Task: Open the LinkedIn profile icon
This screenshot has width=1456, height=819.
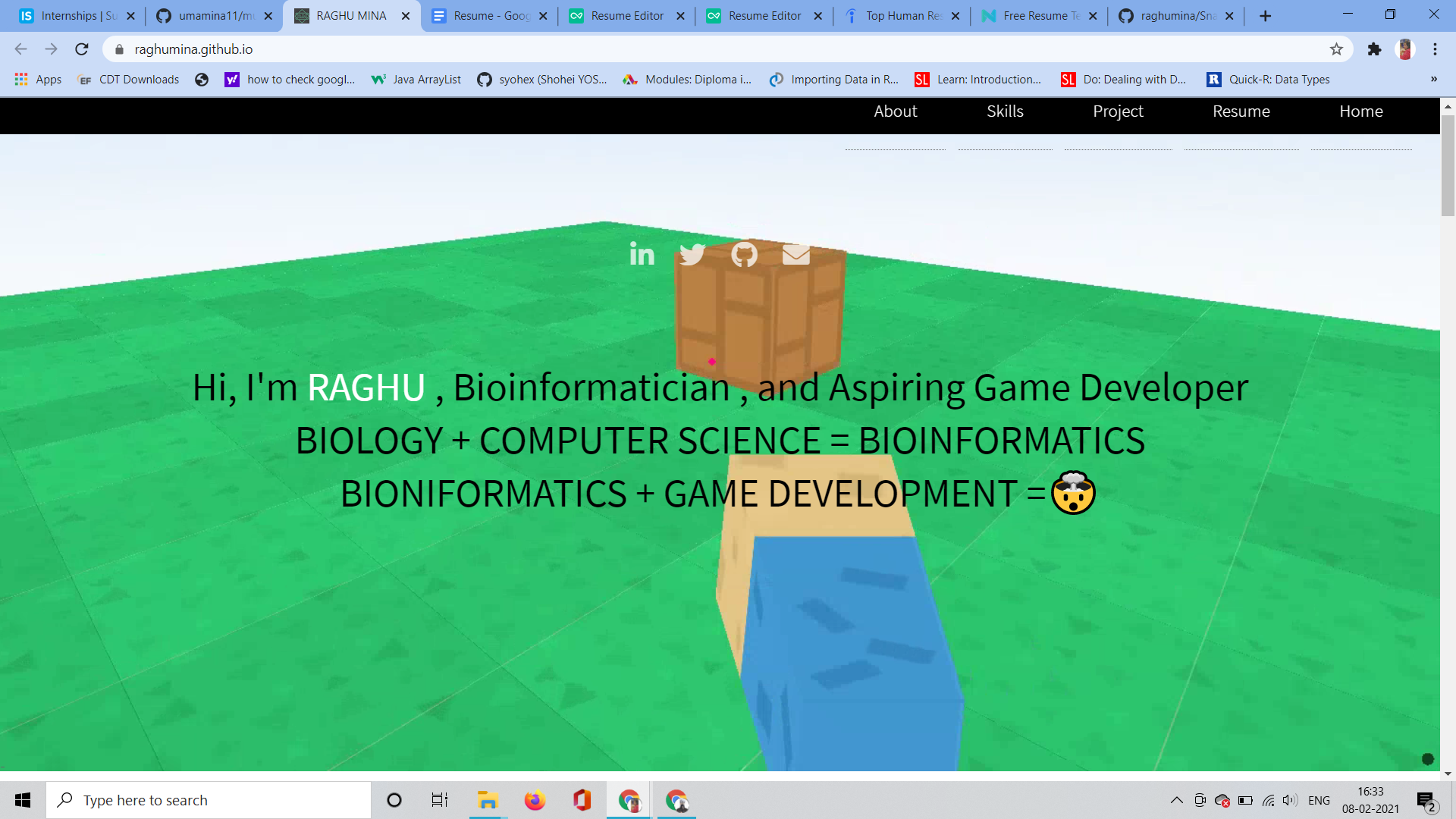Action: coord(642,255)
